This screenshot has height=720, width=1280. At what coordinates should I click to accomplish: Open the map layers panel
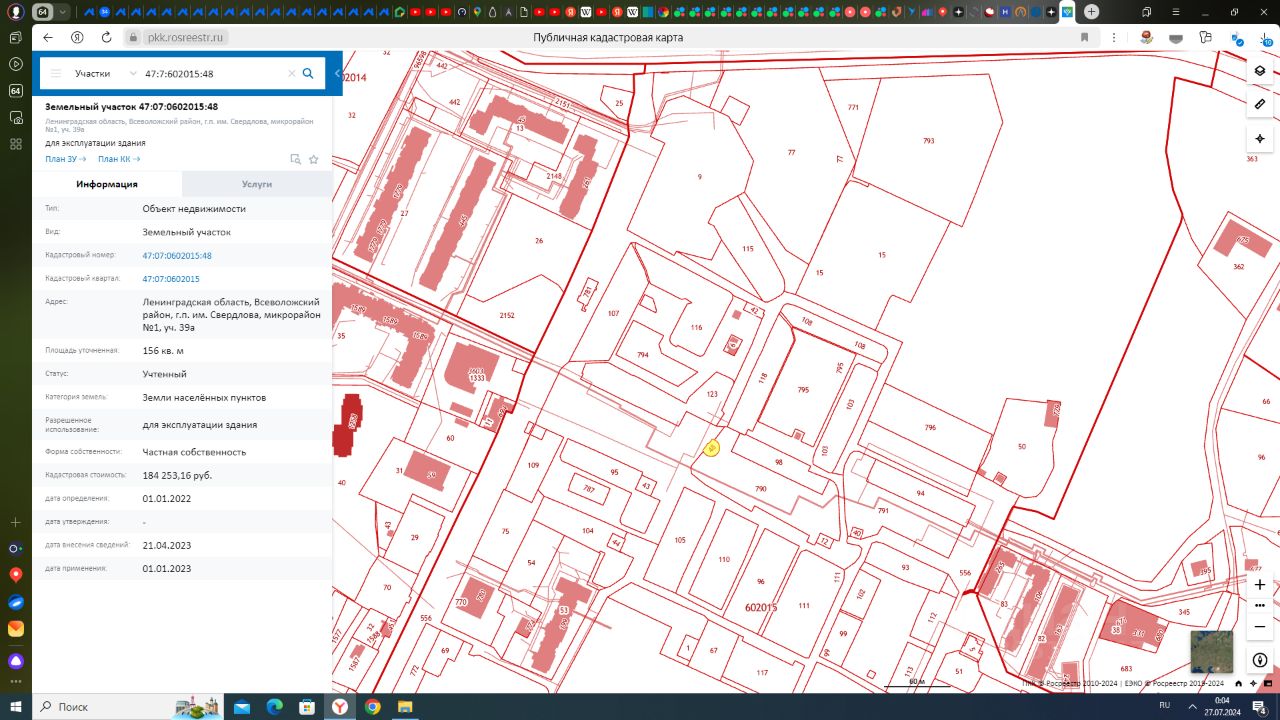click(x=1259, y=71)
